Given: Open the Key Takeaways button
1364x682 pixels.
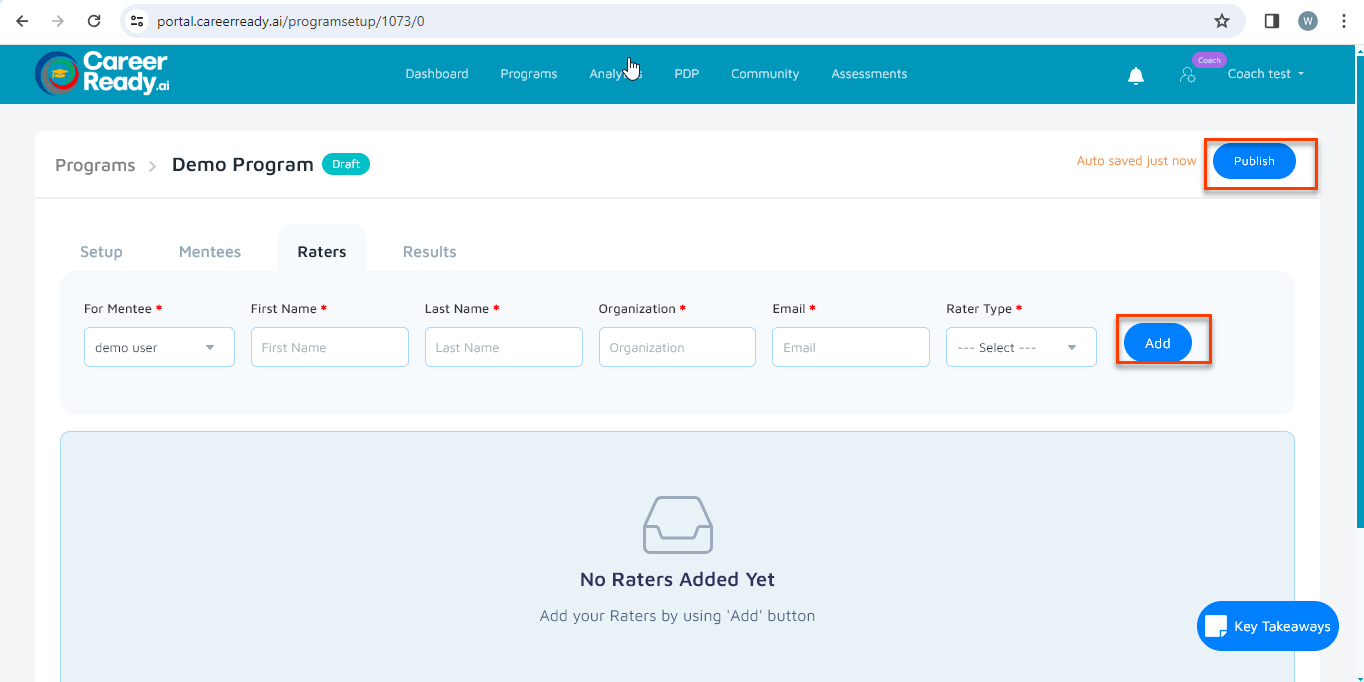Looking at the screenshot, I should 1267,626.
